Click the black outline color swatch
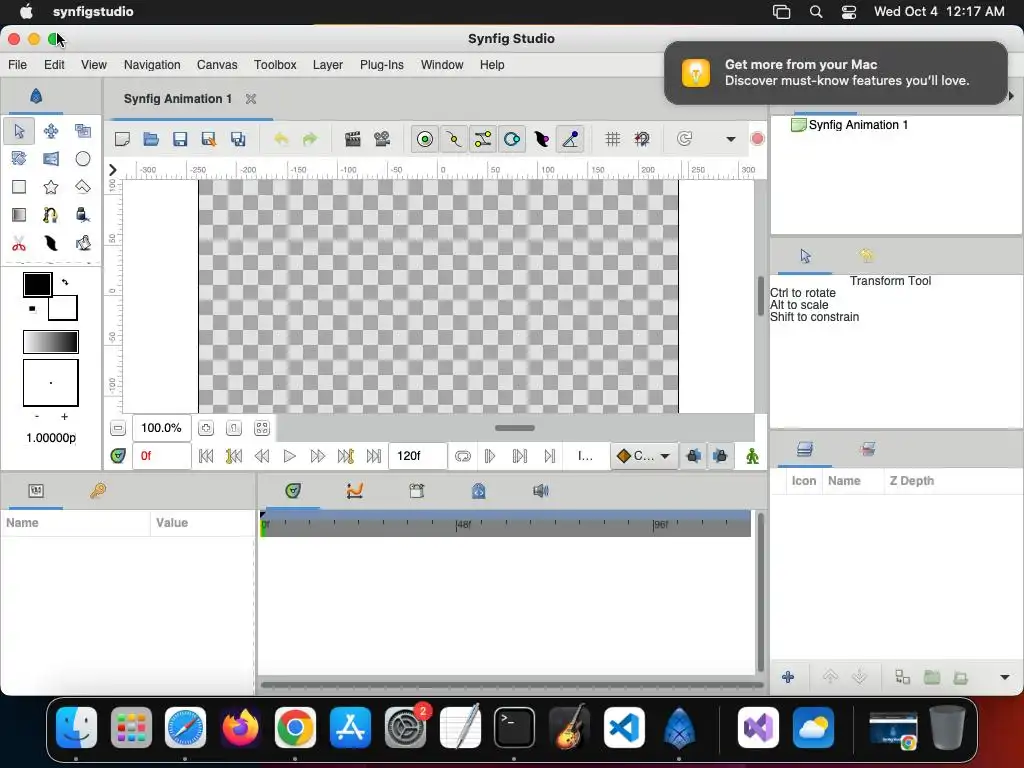 tap(37, 285)
